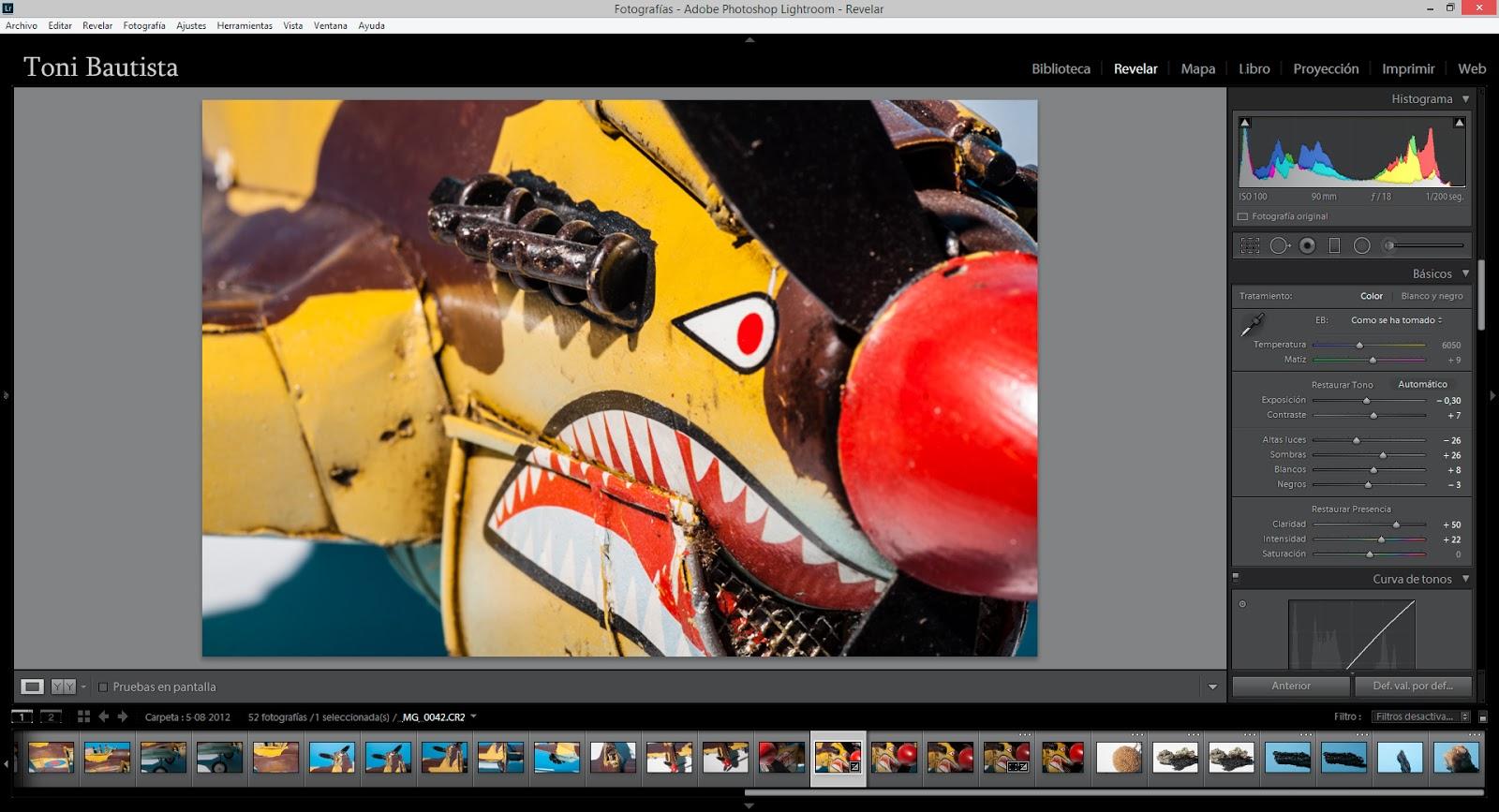Switch to the Mapa module
The width and height of the screenshot is (1499, 812).
(x=1197, y=68)
